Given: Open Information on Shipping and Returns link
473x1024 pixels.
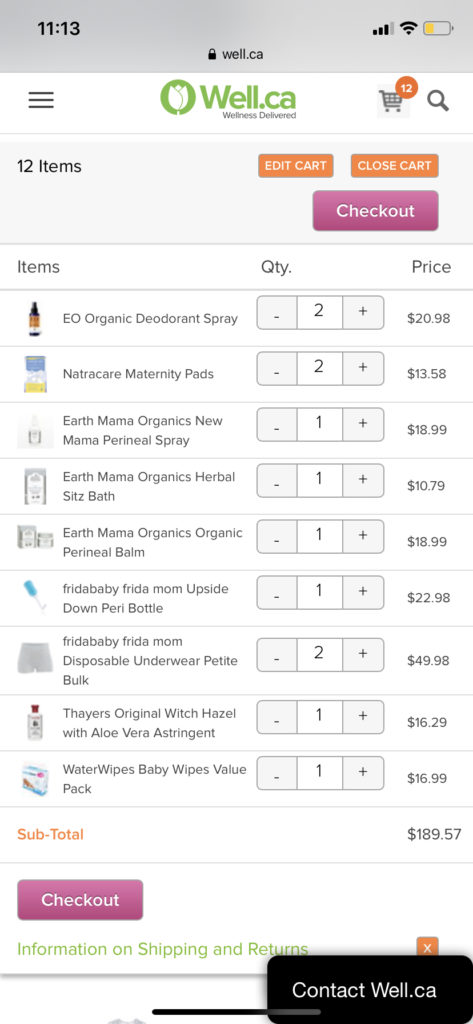Looking at the screenshot, I should coord(163,949).
